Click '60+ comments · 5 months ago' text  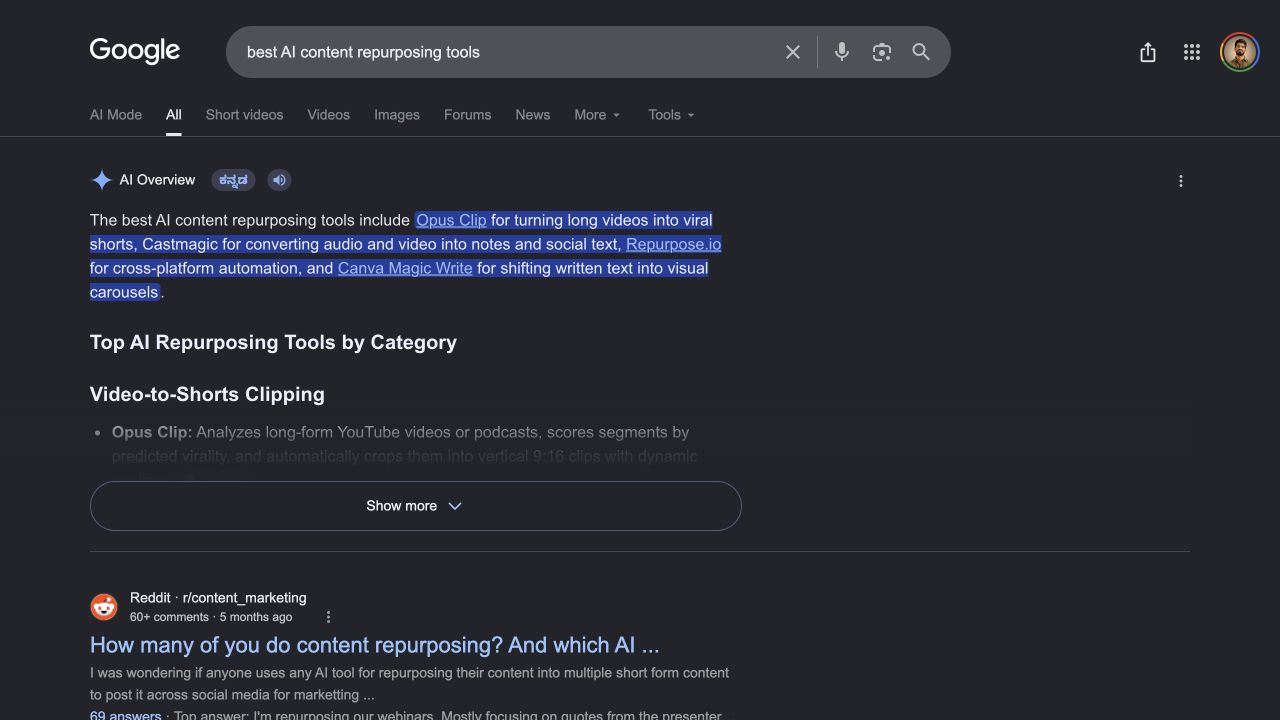coord(211,617)
